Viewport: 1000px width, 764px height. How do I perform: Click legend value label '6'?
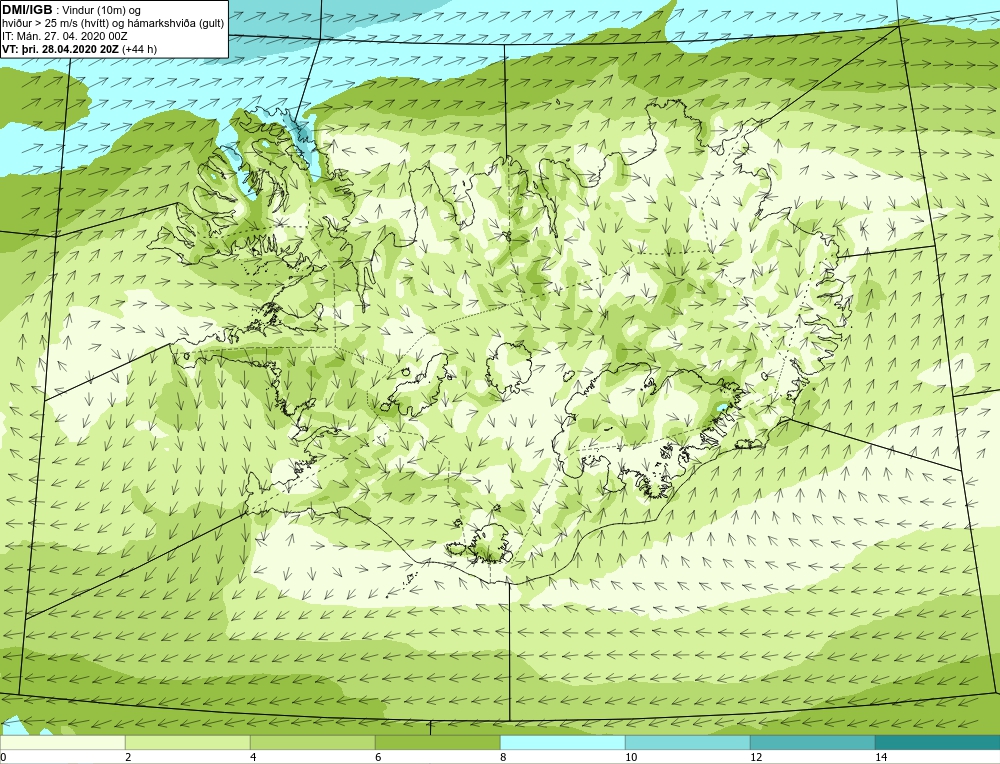pos(378,757)
